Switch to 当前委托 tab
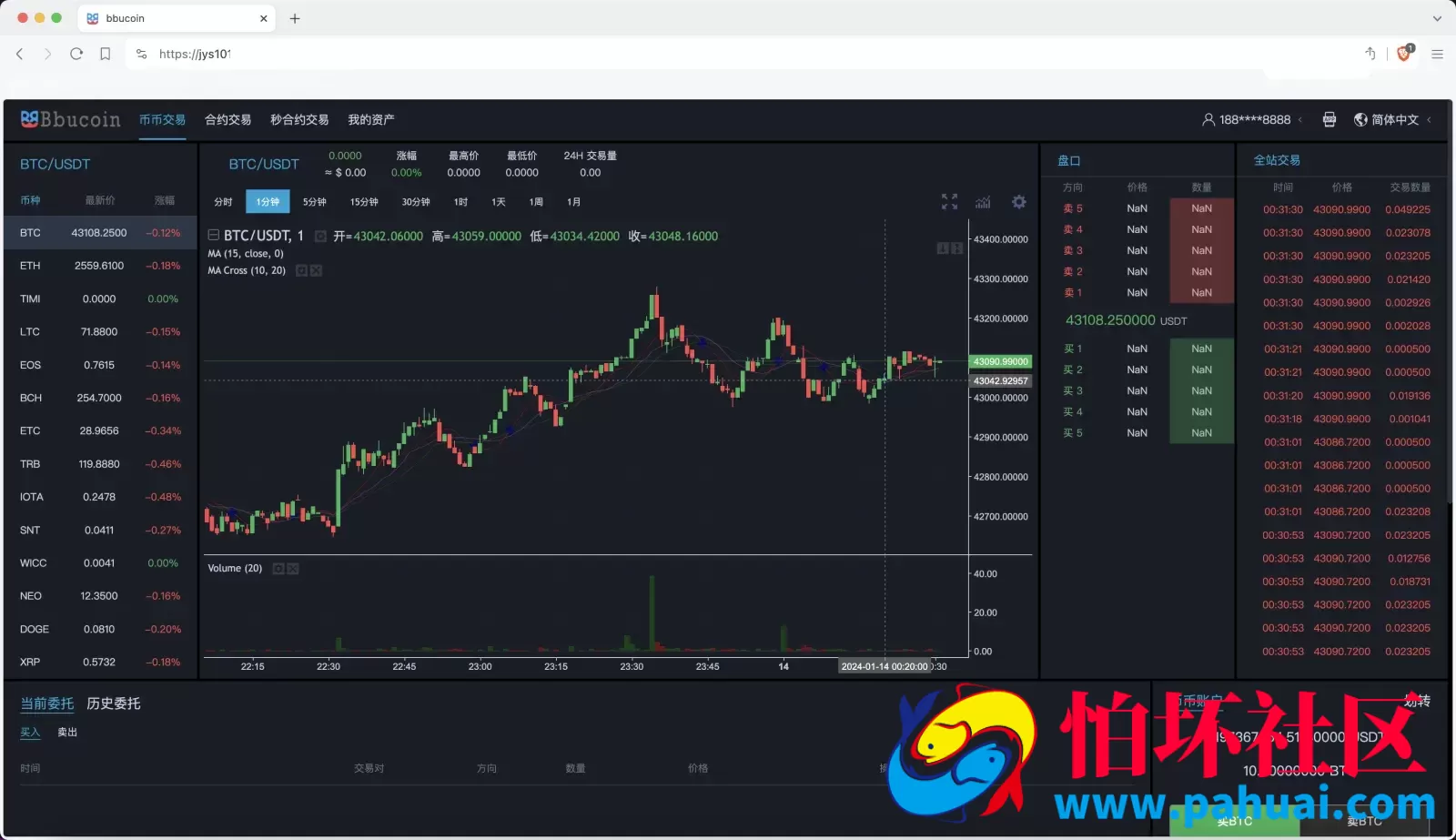The height and width of the screenshot is (840, 1456). click(x=47, y=703)
